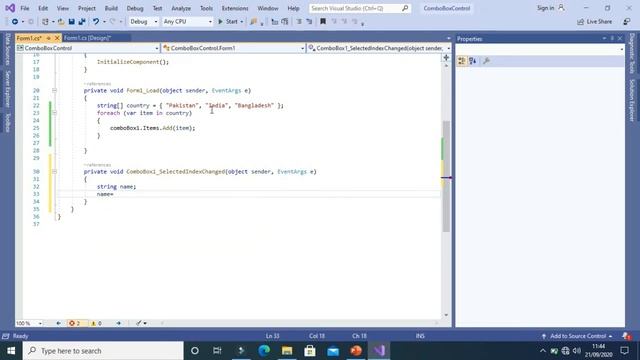Open the Analyze menu

181,8
